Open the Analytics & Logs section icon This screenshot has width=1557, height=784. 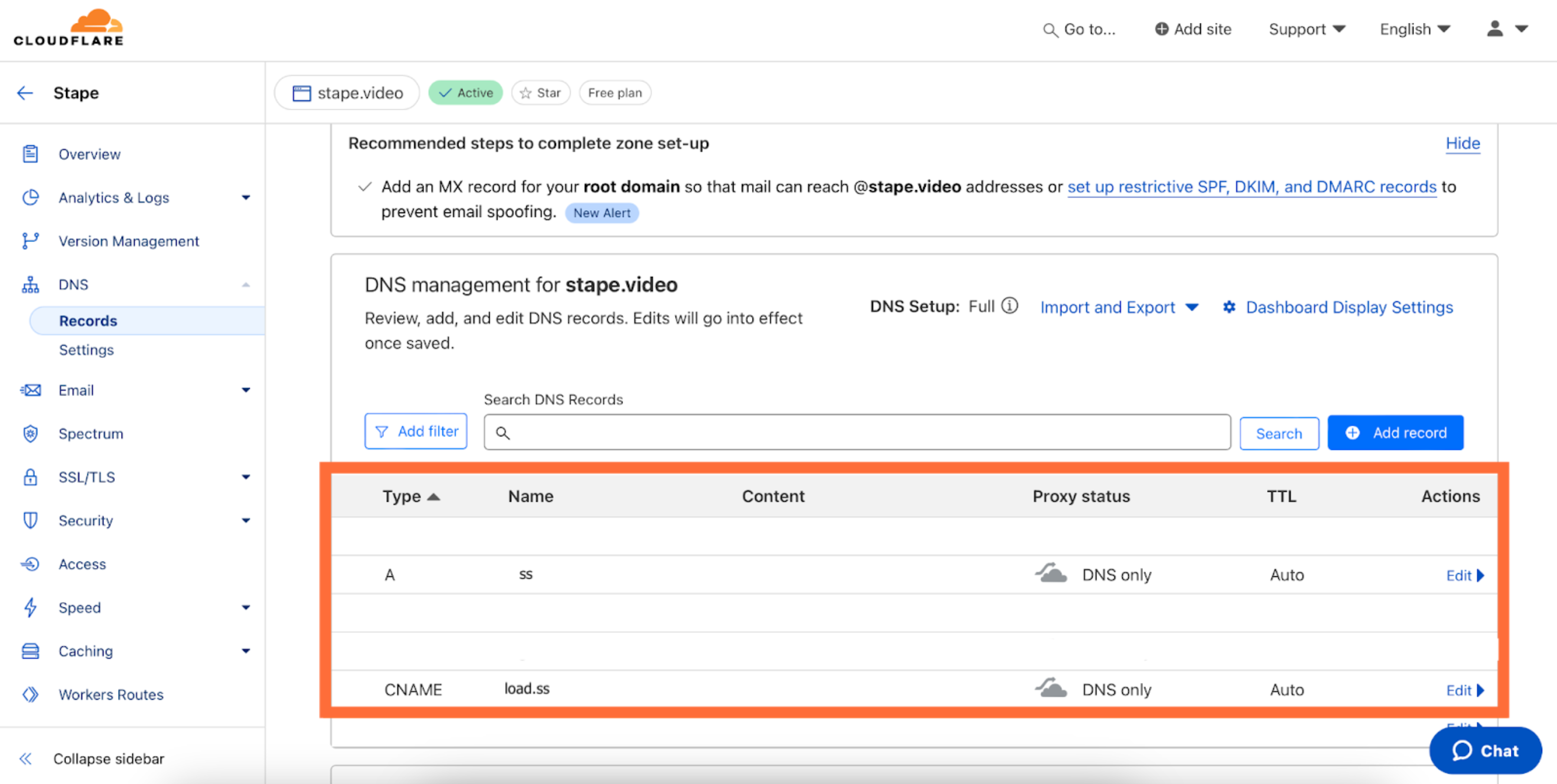tap(30, 198)
